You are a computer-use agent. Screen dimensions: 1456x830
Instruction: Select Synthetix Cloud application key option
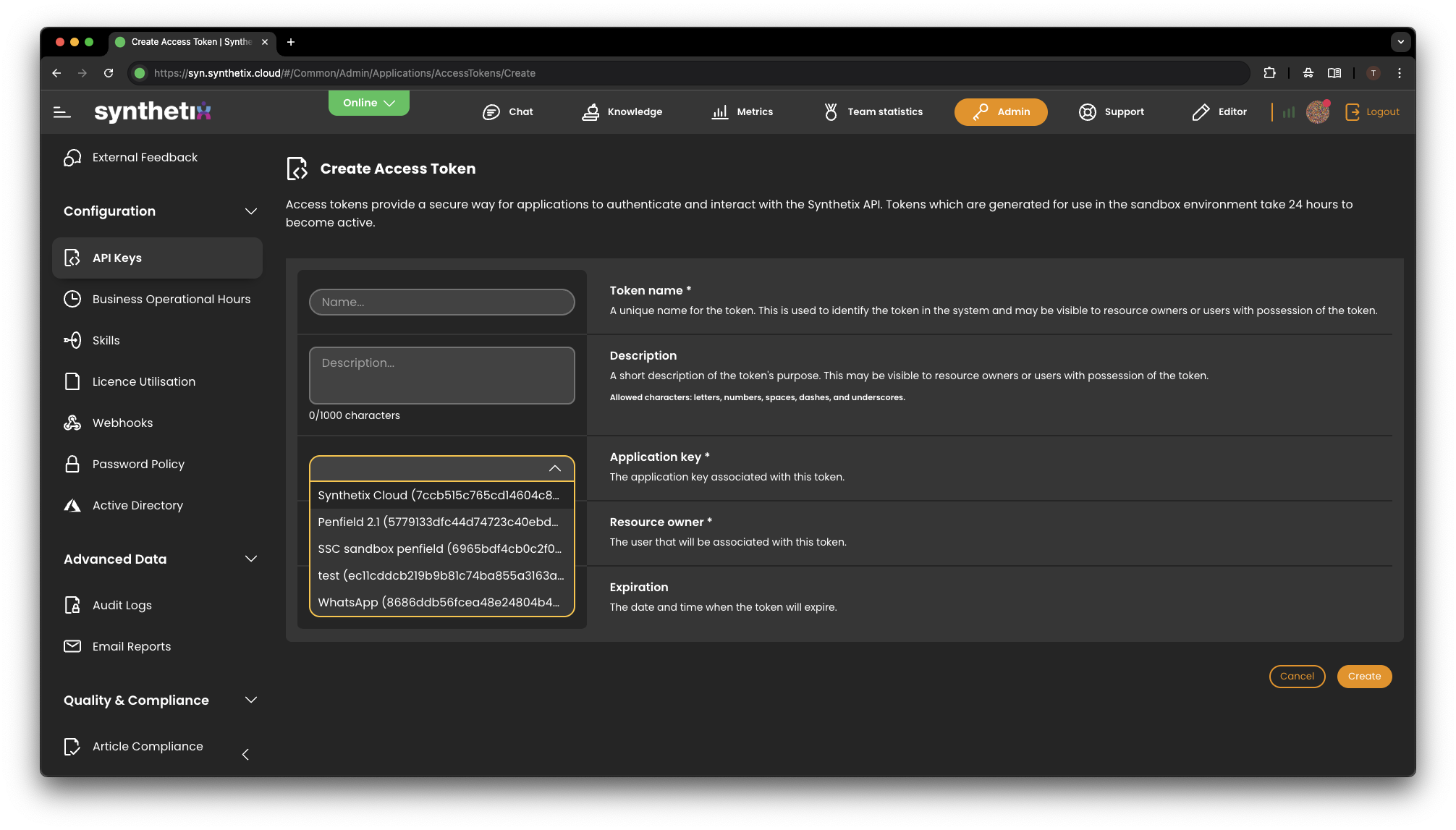pyautogui.click(x=439, y=495)
